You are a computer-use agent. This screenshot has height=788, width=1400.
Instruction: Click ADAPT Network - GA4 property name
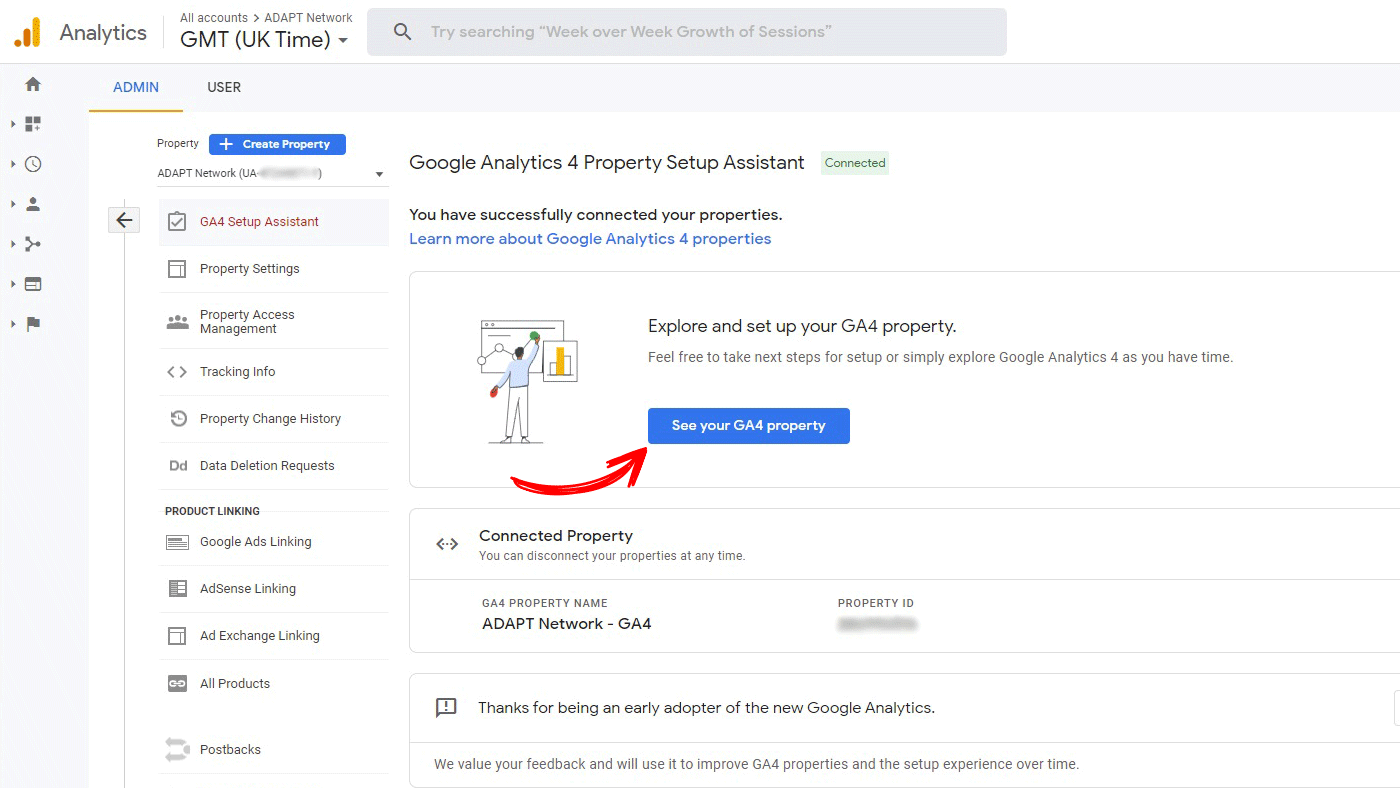point(567,624)
